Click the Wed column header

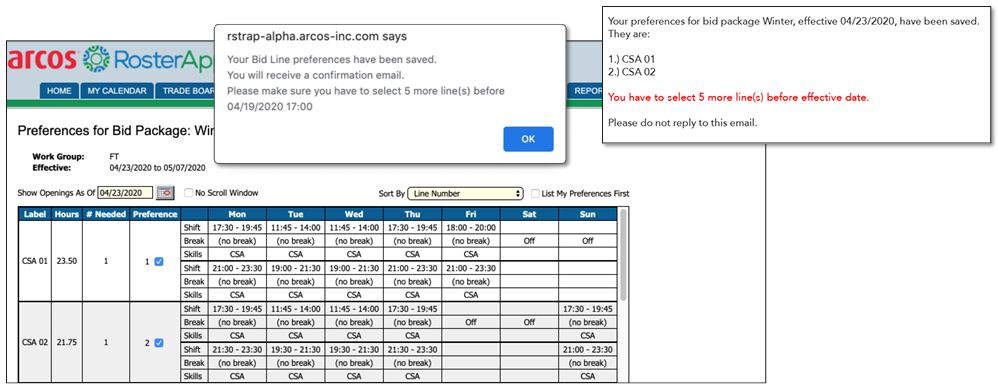tap(354, 214)
